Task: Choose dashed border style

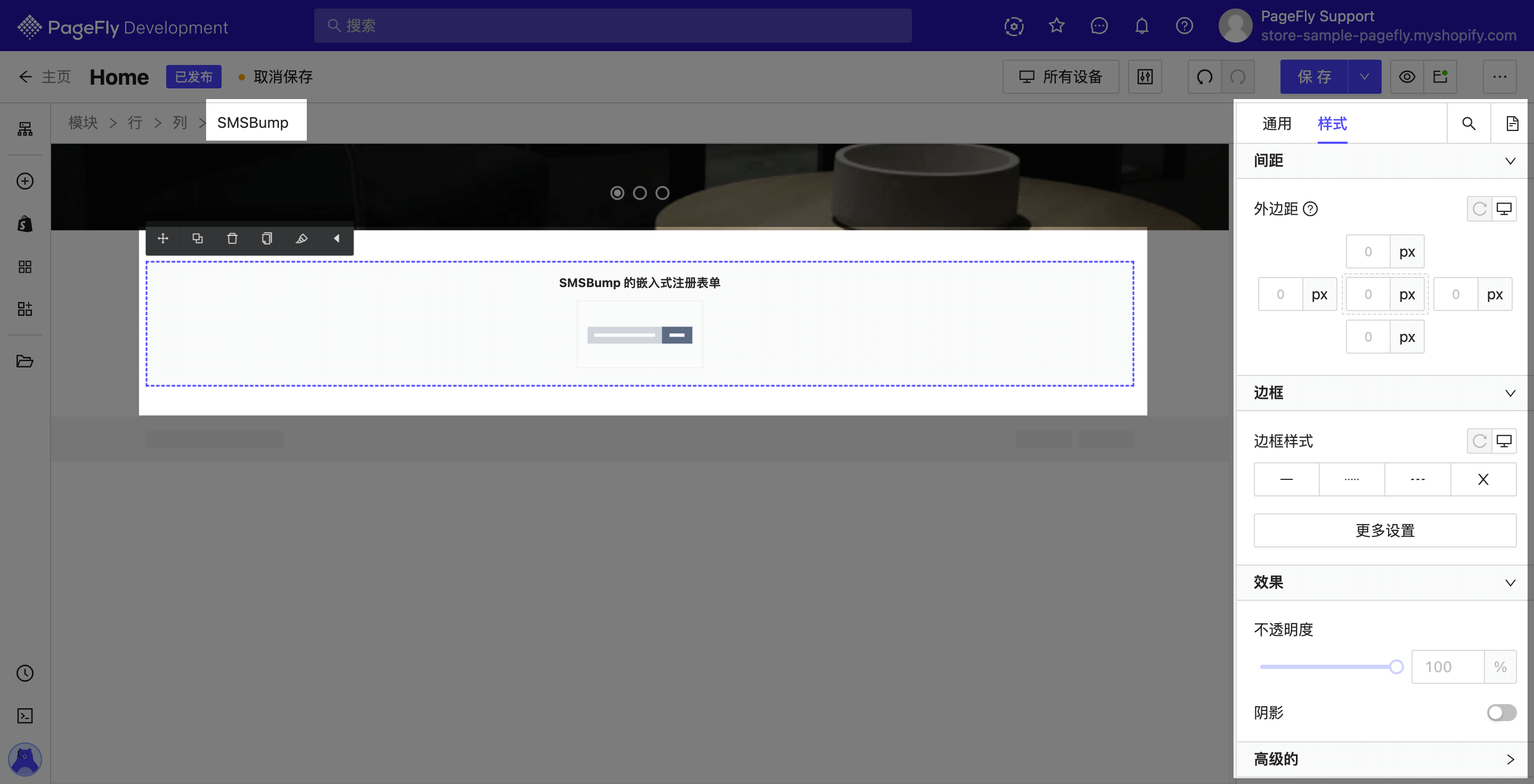Action: [1418, 479]
